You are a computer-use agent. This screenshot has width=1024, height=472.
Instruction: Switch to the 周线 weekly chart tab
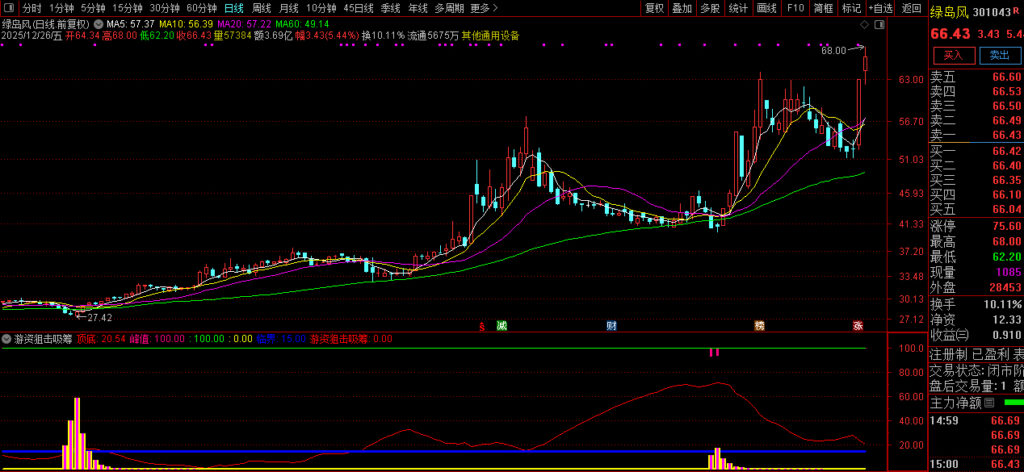[x=261, y=7]
